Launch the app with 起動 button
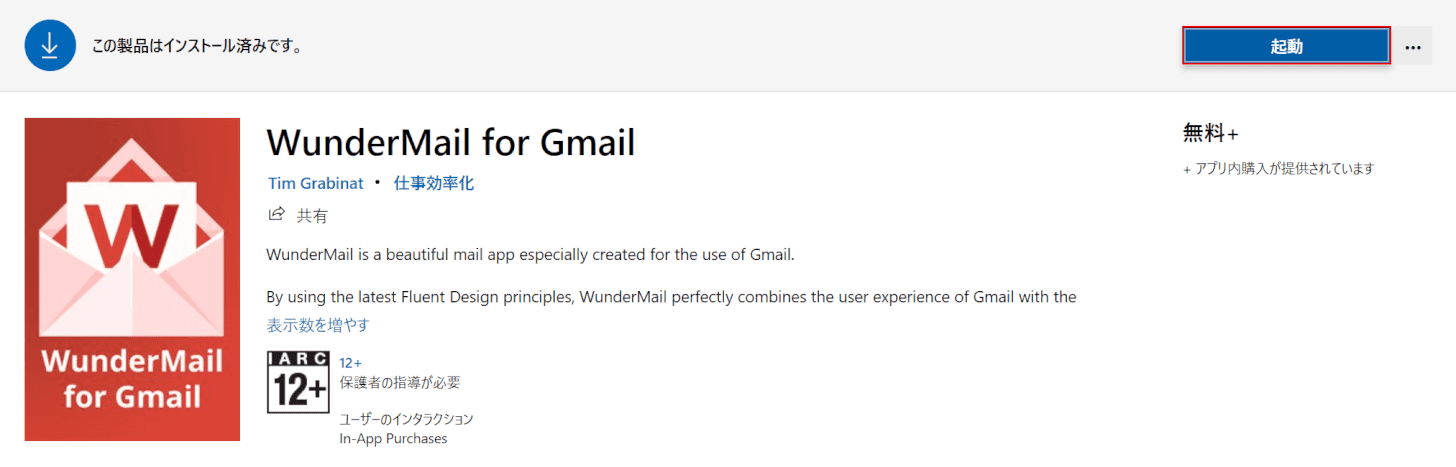The width and height of the screenshot is (1456, 467). pos(1286,46)
